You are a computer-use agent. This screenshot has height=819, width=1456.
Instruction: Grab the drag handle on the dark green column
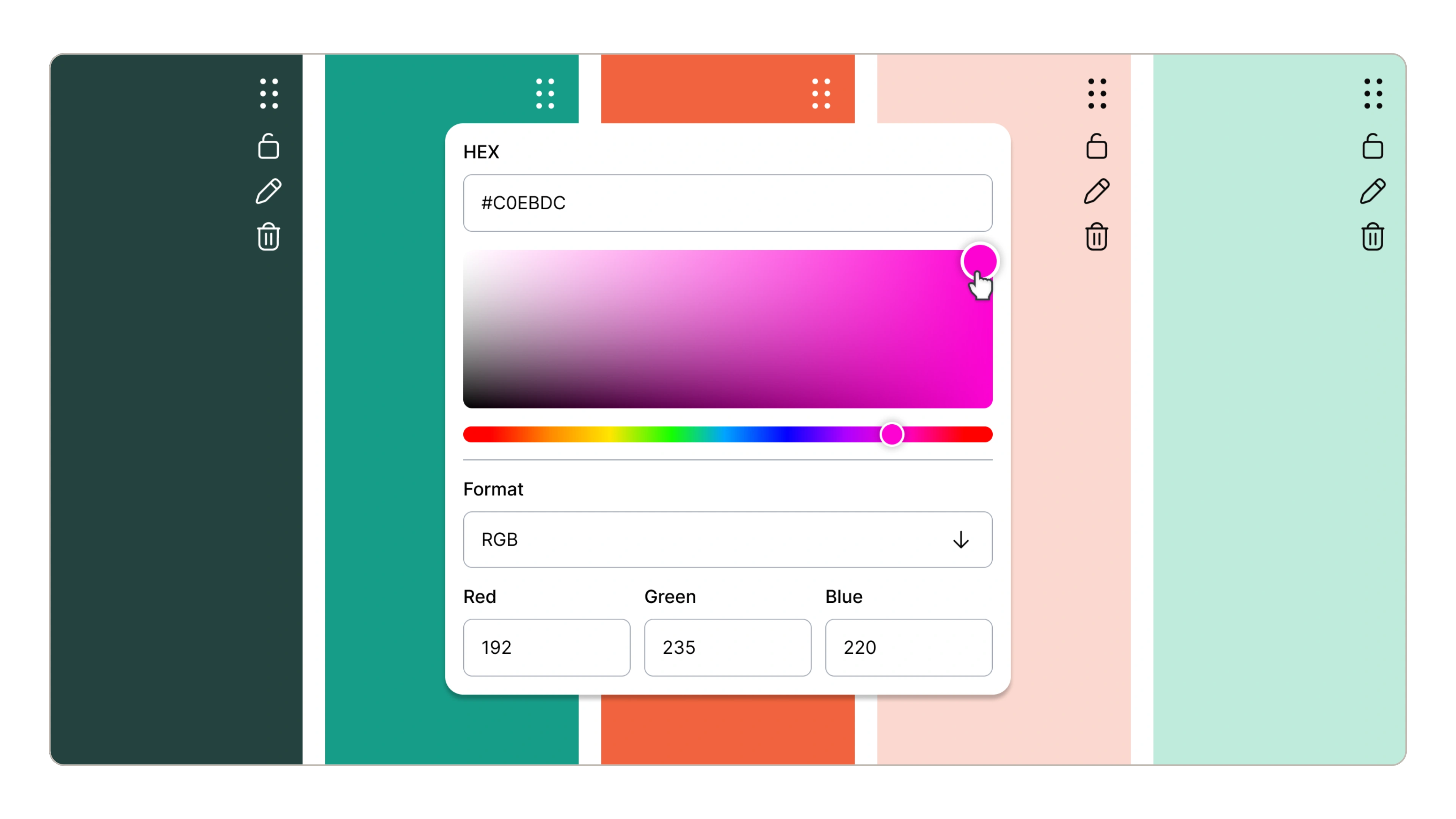click(x=269, y=93)
